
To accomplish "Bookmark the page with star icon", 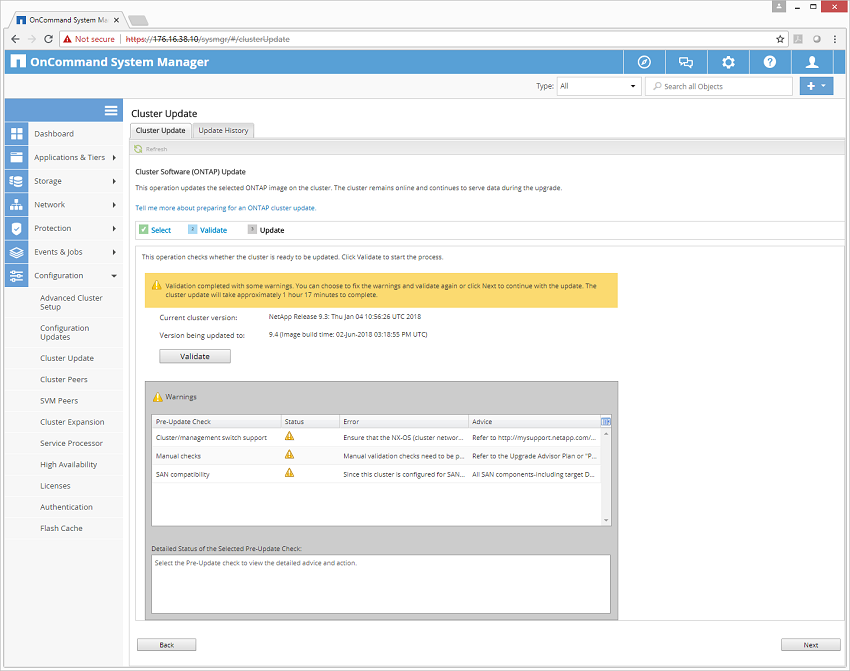I will 780,39.
